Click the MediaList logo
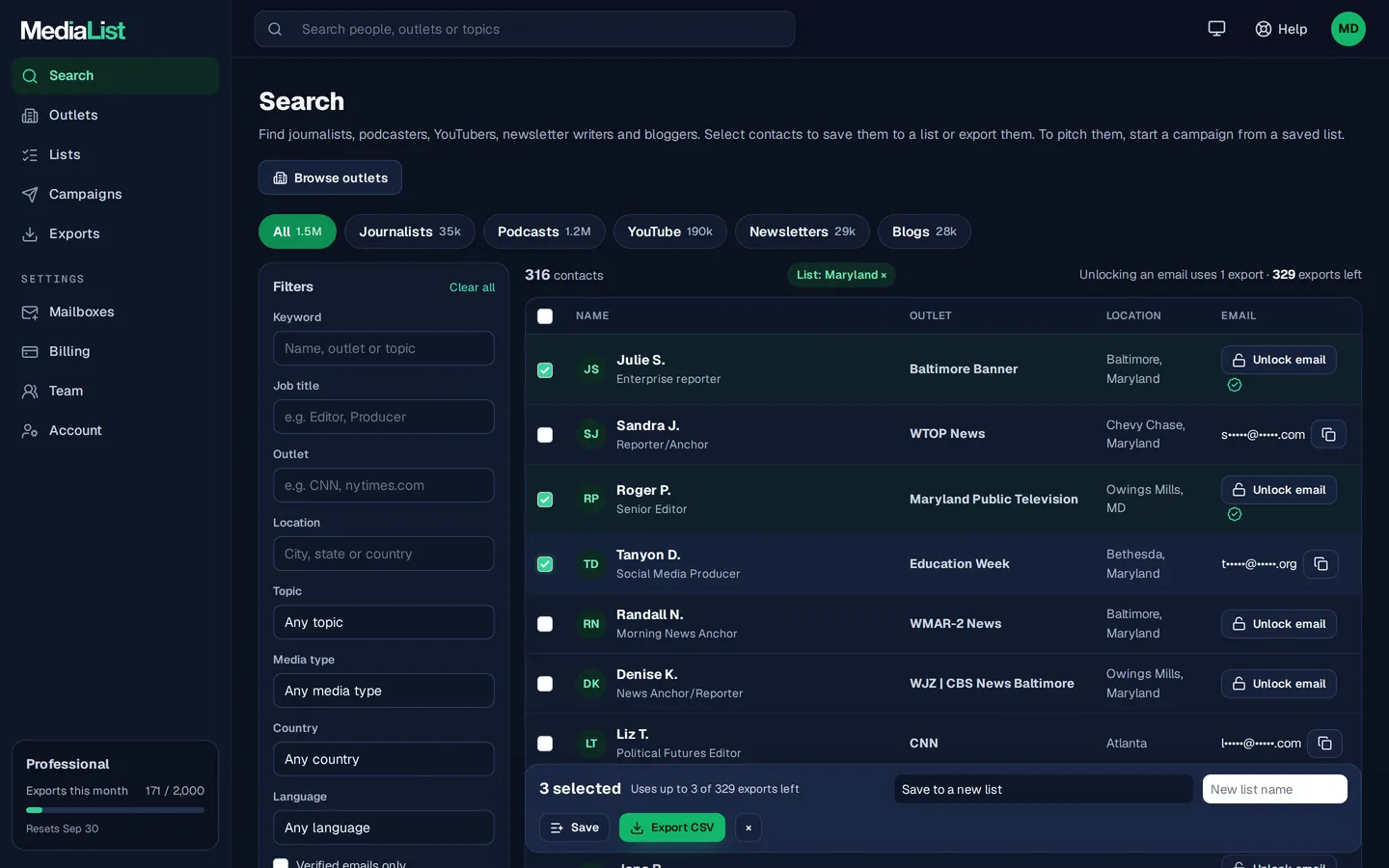 point(73,31)
